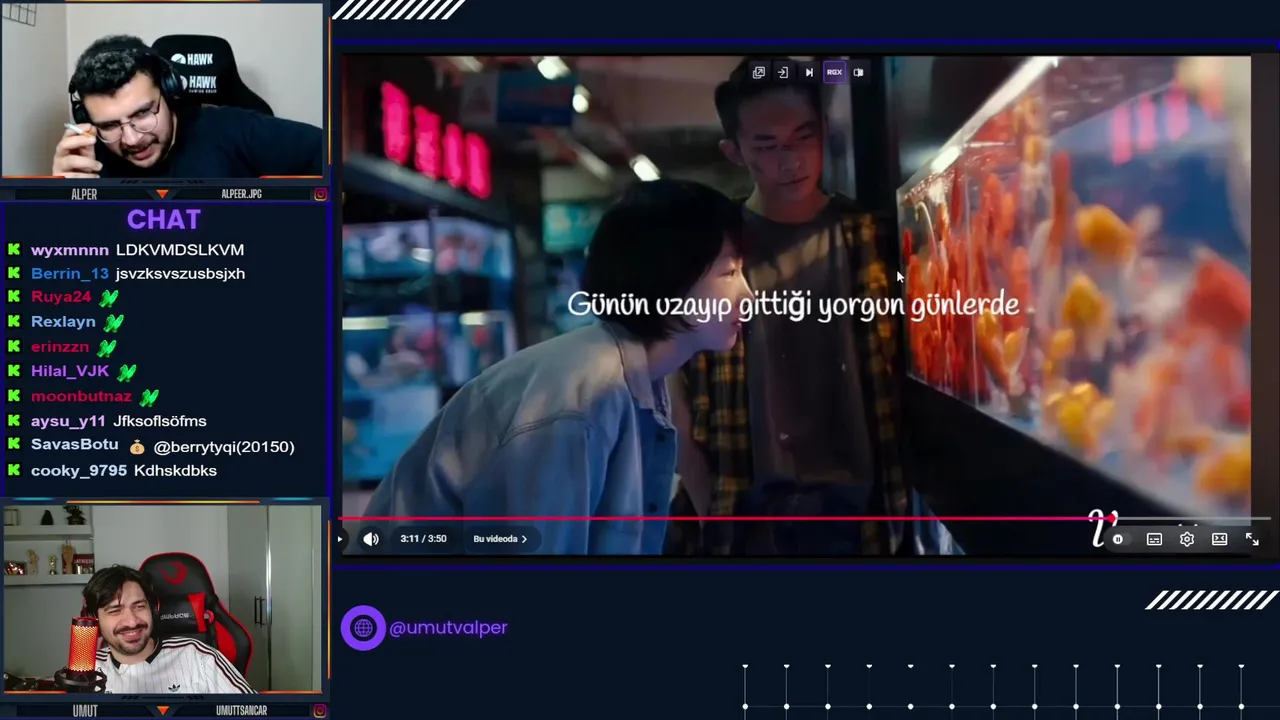Click the purple globe icon beside @umutvalper
Screen dimensions: 1280x720
(363, 628)
